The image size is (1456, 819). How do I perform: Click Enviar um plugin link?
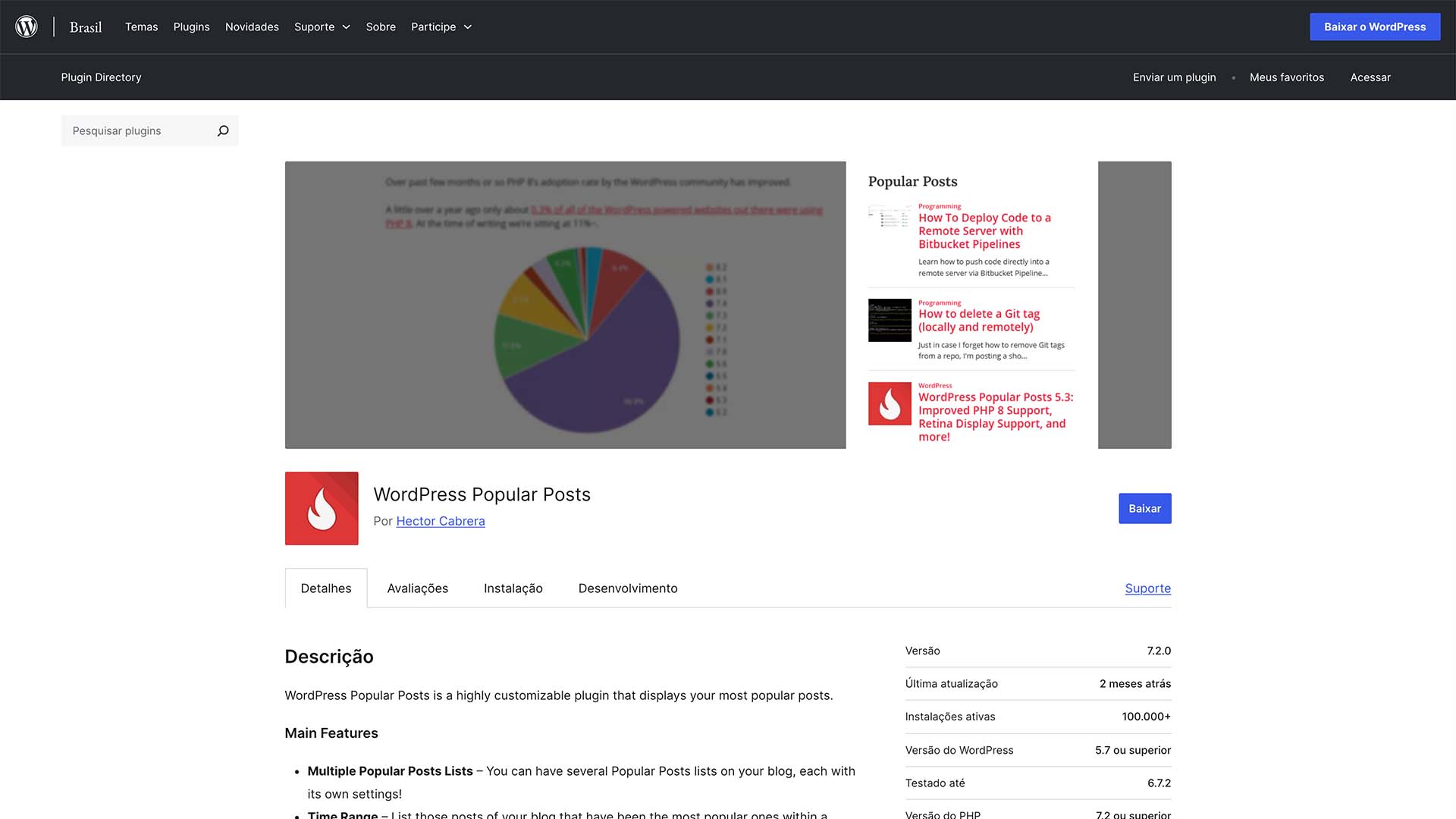click(1174, 77)
